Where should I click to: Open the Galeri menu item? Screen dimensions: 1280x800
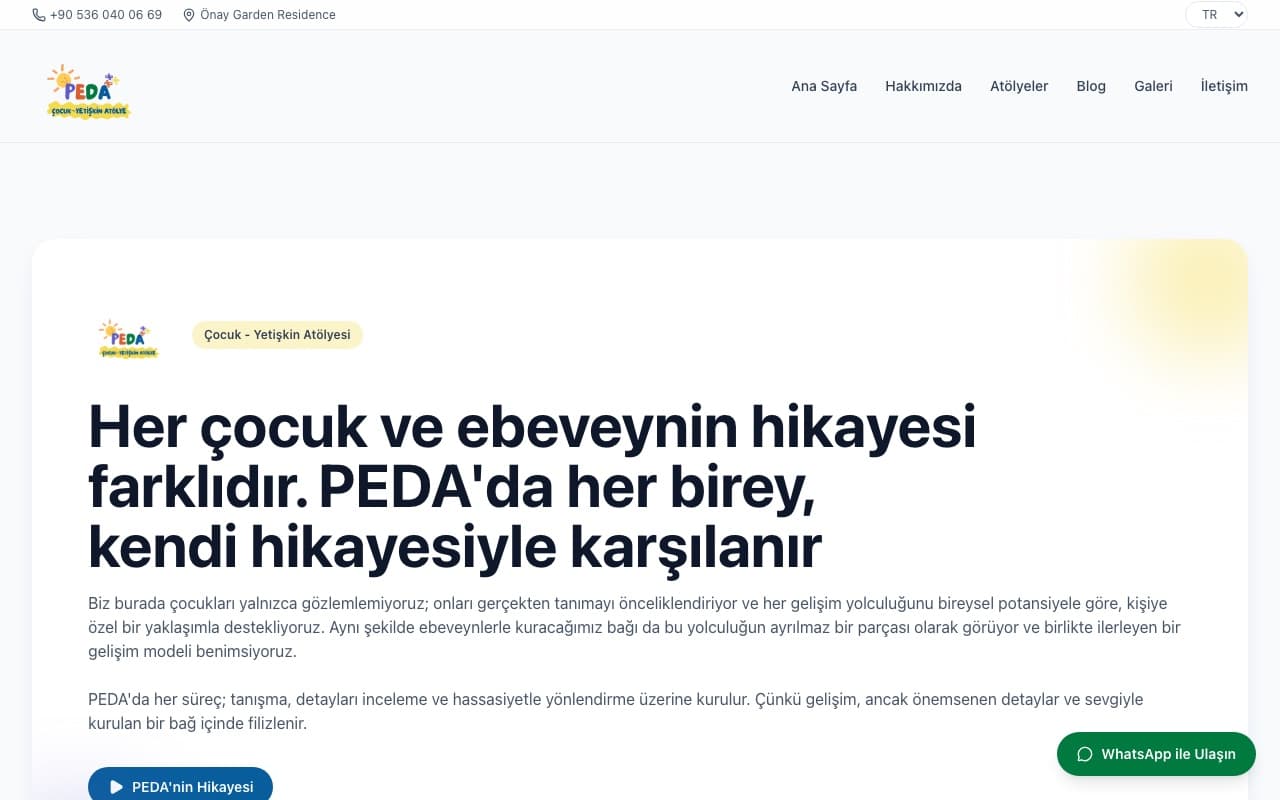coord(1153,86)
